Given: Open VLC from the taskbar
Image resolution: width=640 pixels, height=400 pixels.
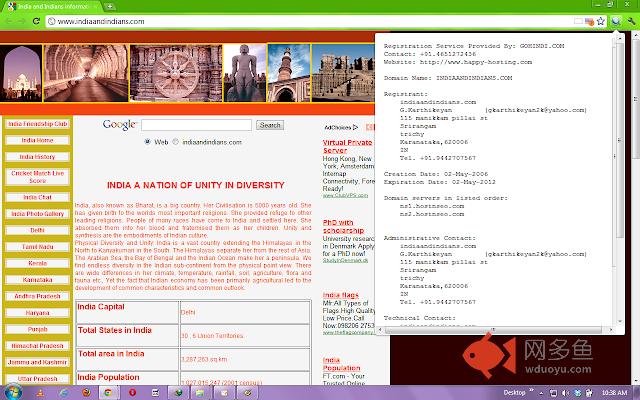Looking at the screenshot, I should 40,393.
